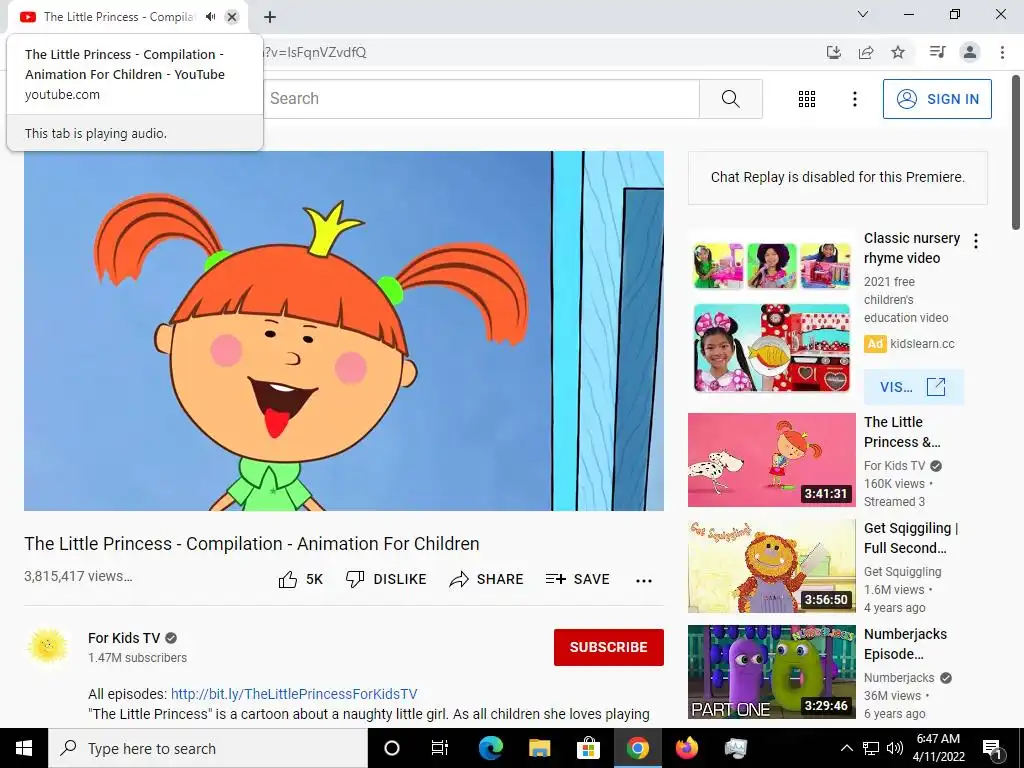Share the Little Princess video
The height and width of the screenshot is (768, 1024).
tap(487, 579)
